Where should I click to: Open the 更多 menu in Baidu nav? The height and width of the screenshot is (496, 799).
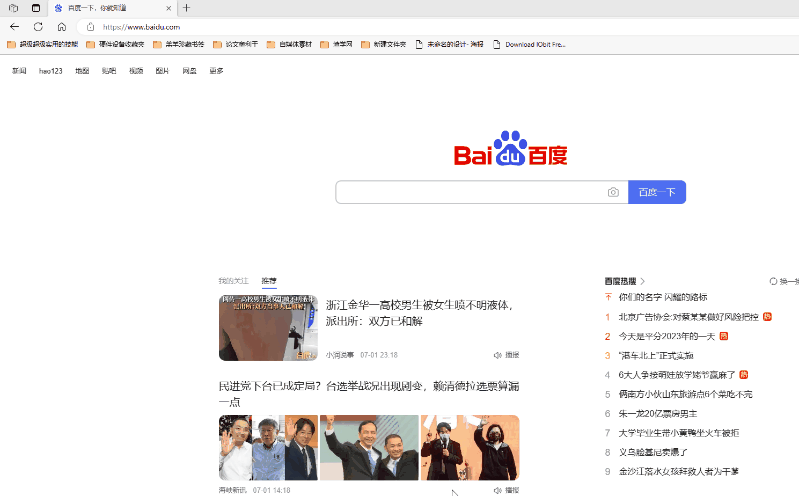[x=217, y=71]
